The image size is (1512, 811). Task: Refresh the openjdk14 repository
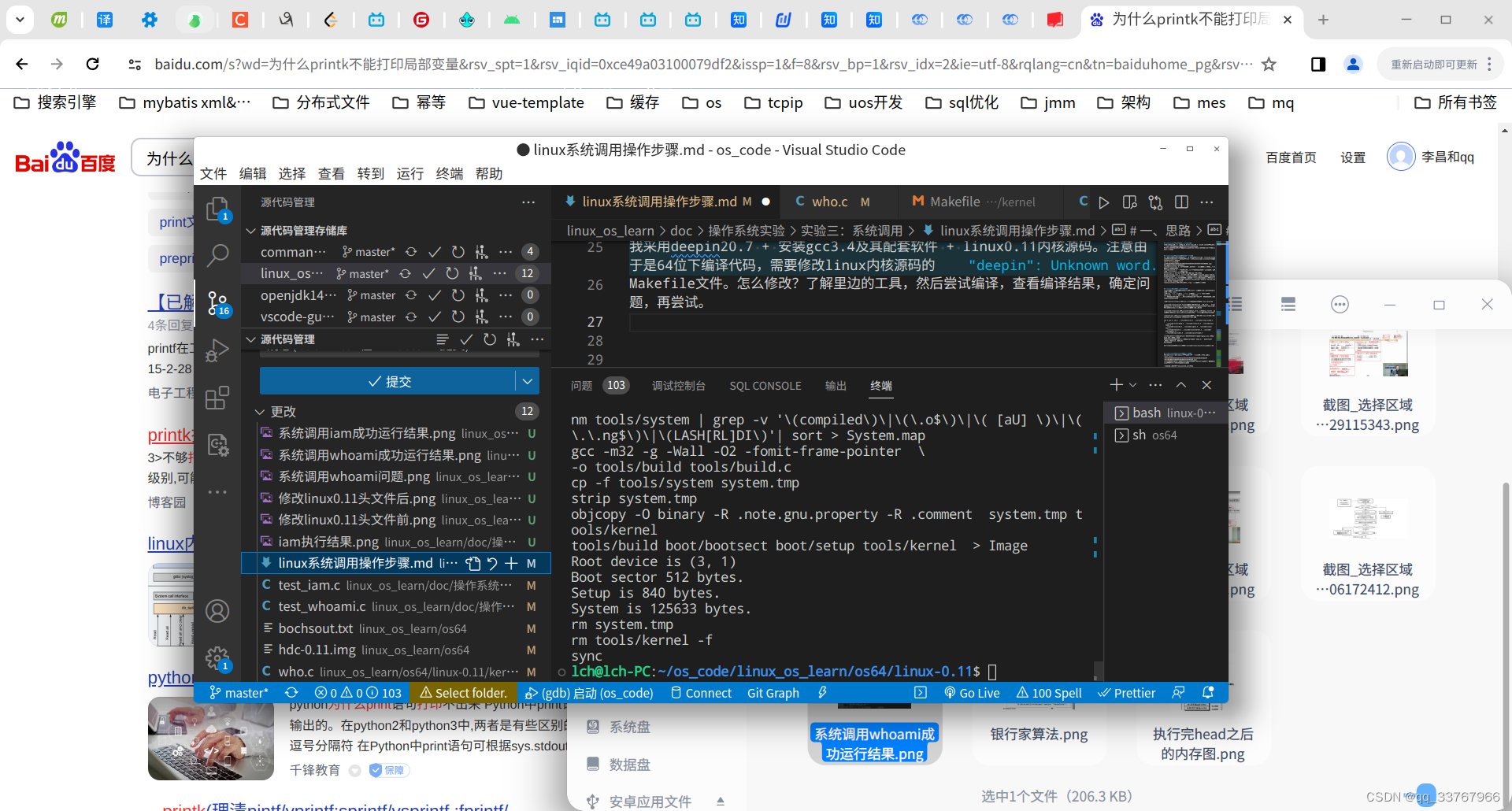point(458,295)
